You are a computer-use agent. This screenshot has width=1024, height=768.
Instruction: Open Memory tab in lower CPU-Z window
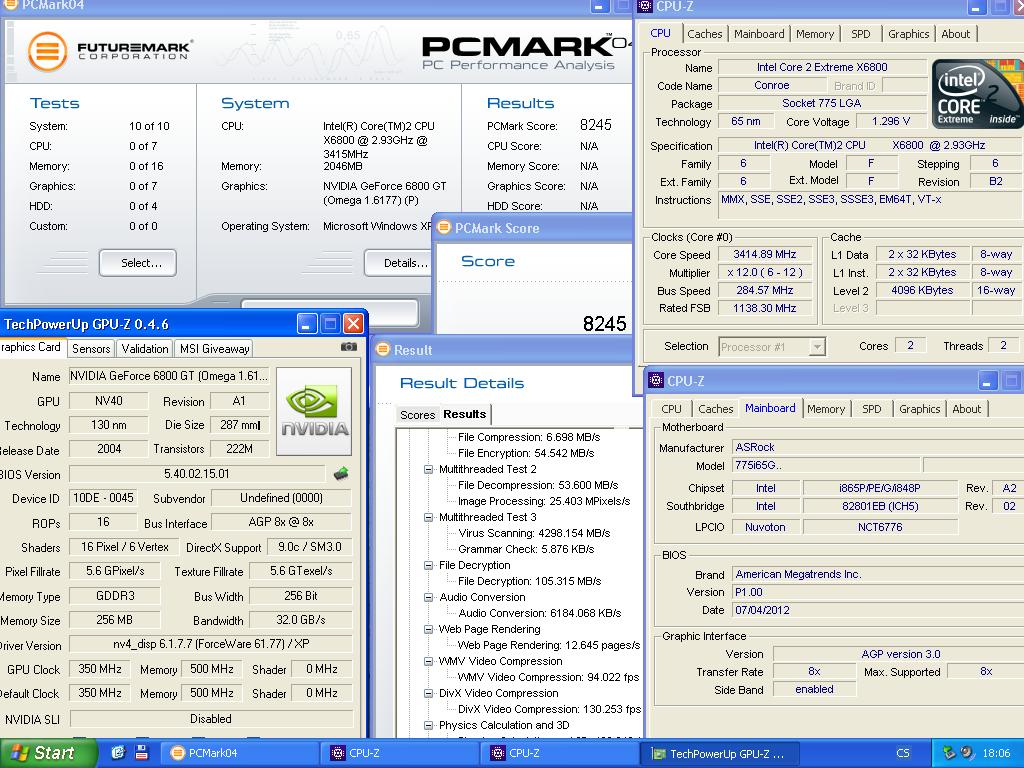click(825, 409)
